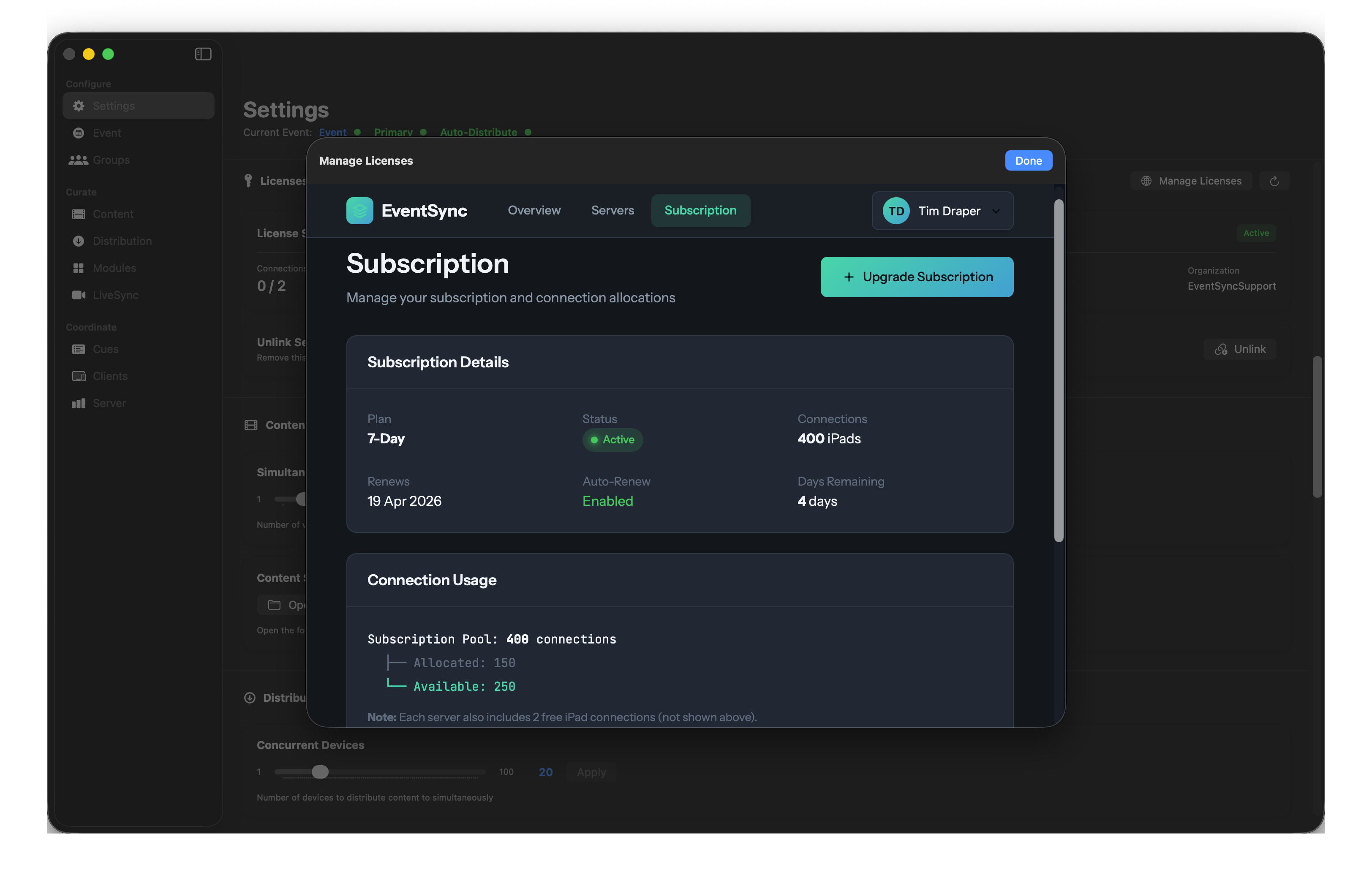Click the Settings window scrollbar

click(x=1317, y=426)
